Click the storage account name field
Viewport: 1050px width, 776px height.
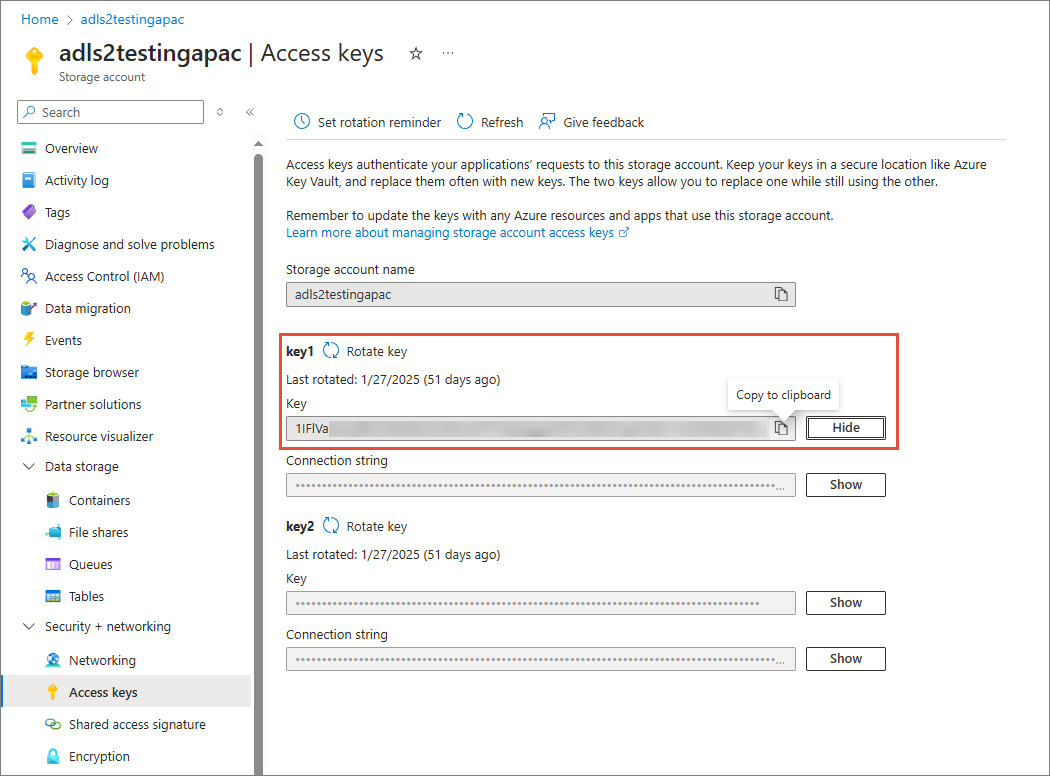coord(540,295)
